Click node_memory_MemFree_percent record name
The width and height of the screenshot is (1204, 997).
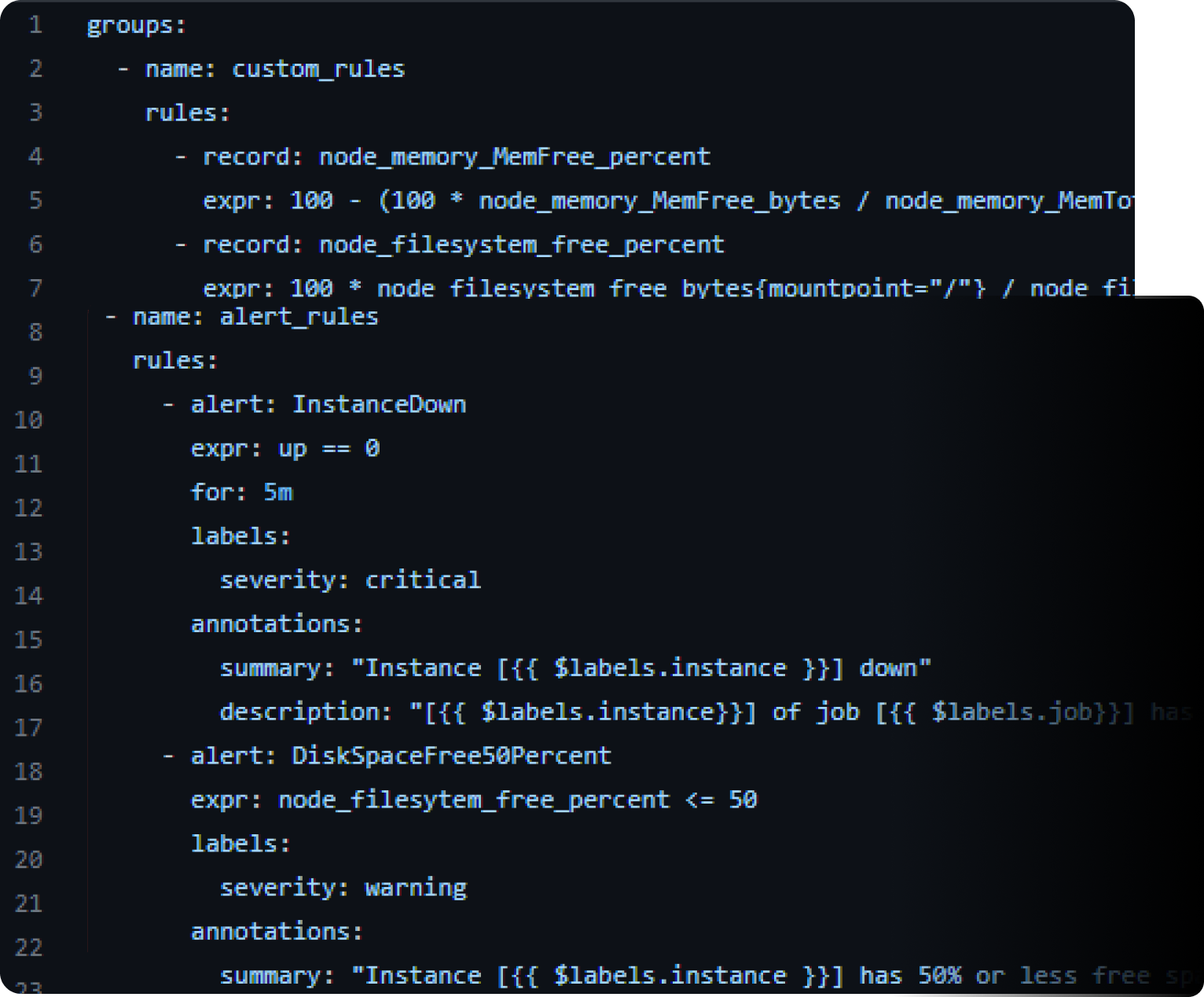tap(514, 156)
